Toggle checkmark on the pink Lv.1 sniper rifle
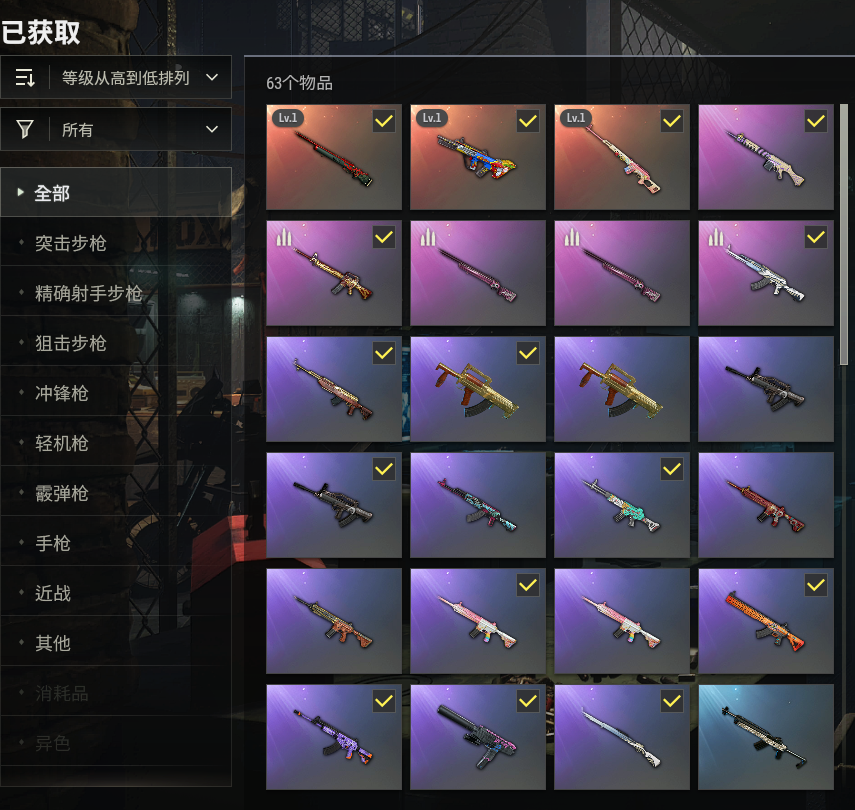The width and height of the screenshot is (855, 810). tap(672, 121)
